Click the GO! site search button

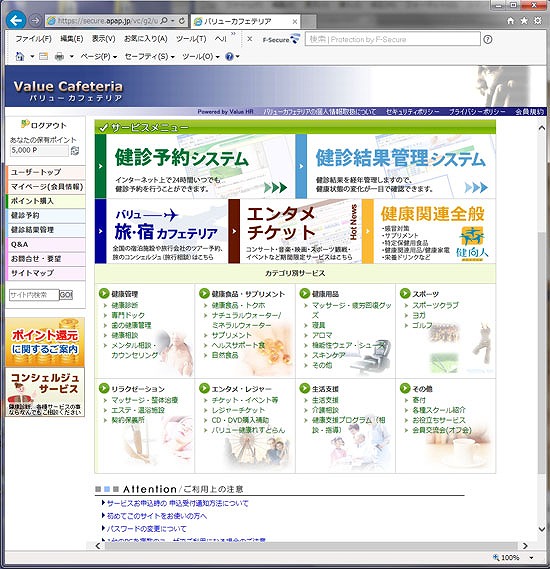(66, 295)
